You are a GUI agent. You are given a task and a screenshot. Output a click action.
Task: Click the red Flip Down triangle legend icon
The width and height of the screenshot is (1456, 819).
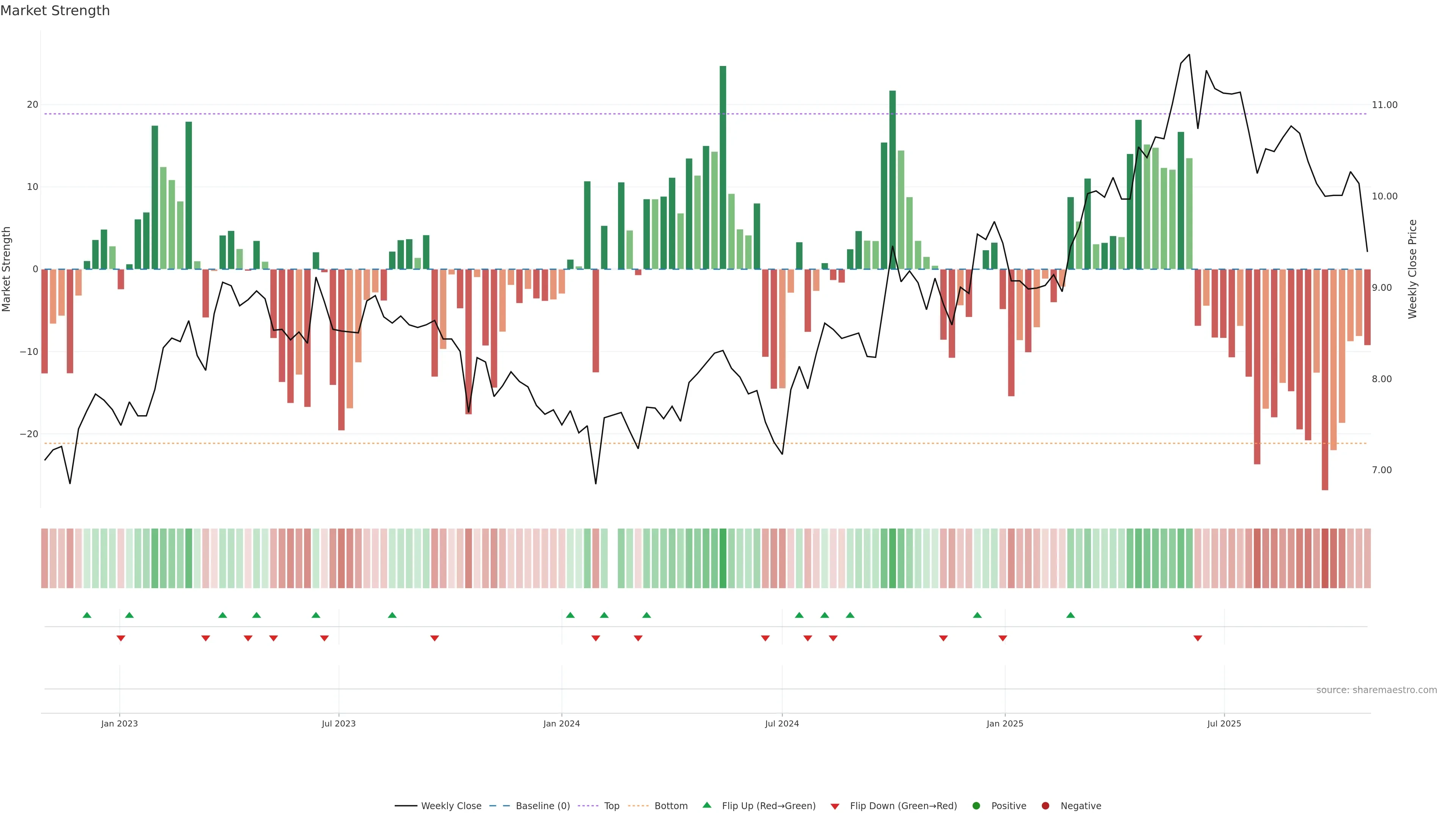(835, 806)
